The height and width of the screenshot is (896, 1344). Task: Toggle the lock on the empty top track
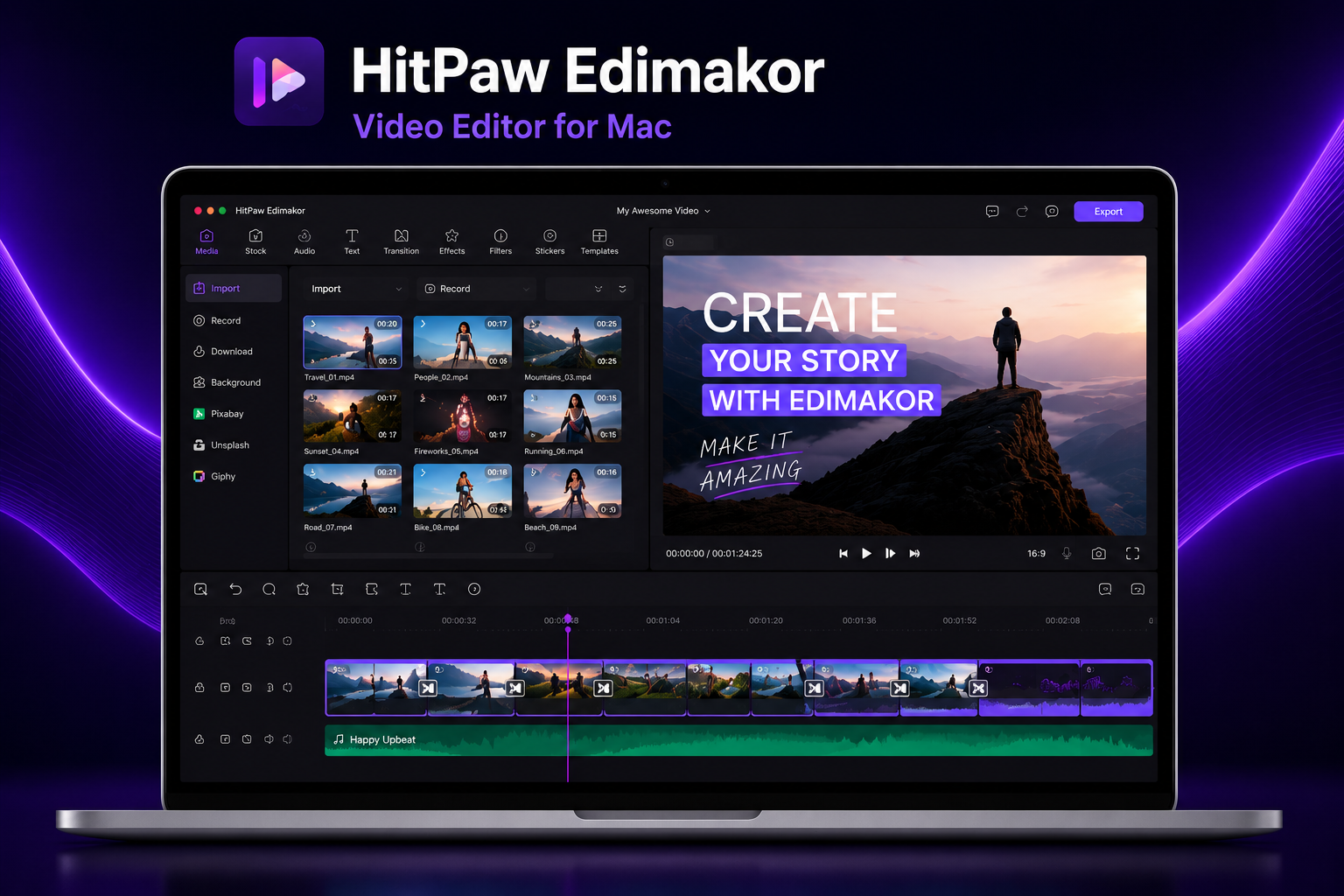199,641
